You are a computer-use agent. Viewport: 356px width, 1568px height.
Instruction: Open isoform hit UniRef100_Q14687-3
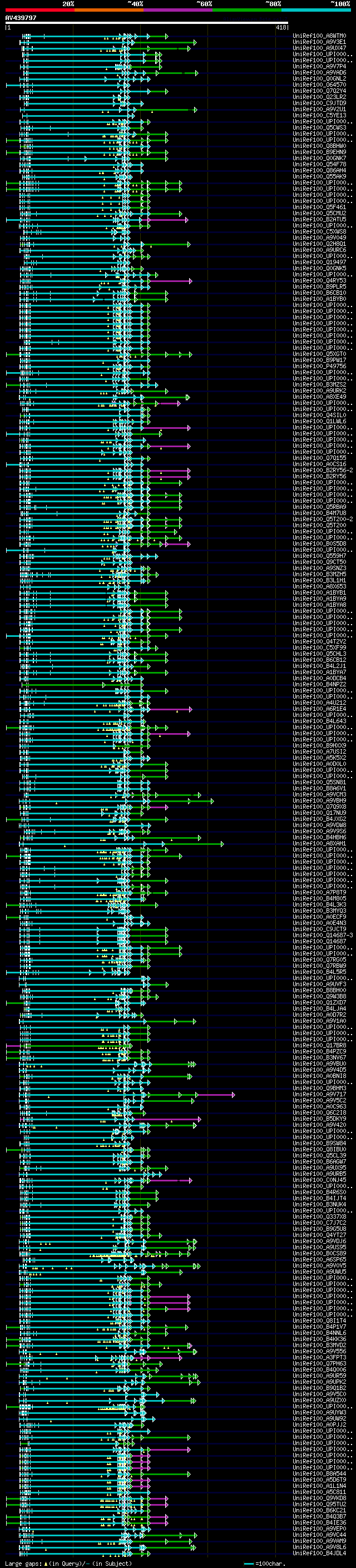tap(323, 935)
